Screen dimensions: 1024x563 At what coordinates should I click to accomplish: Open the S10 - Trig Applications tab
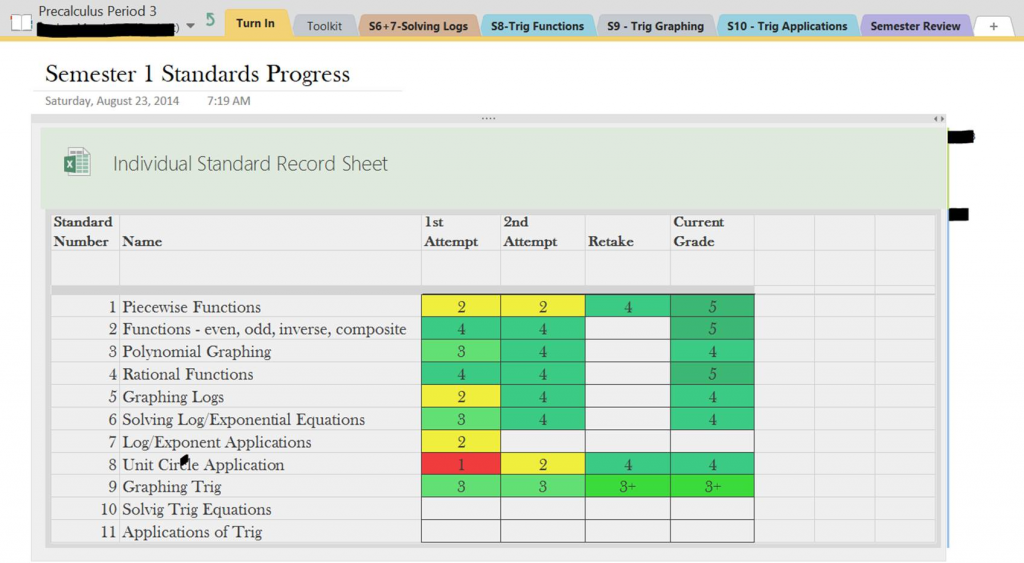pos(787,26)
